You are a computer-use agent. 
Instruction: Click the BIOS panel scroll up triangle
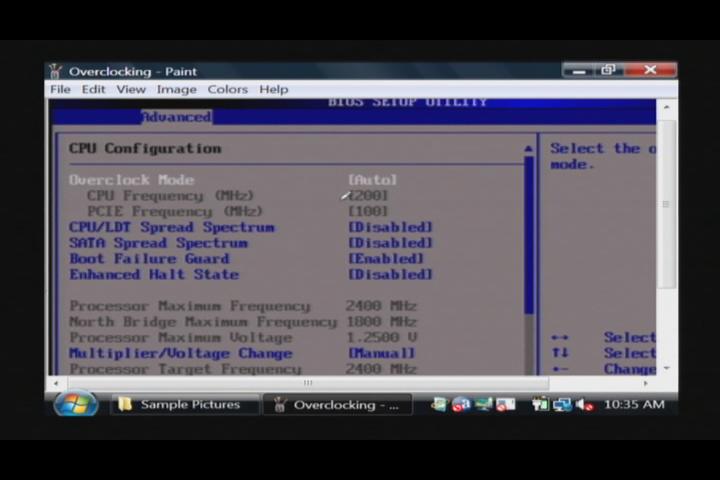[x=529, y=149]
